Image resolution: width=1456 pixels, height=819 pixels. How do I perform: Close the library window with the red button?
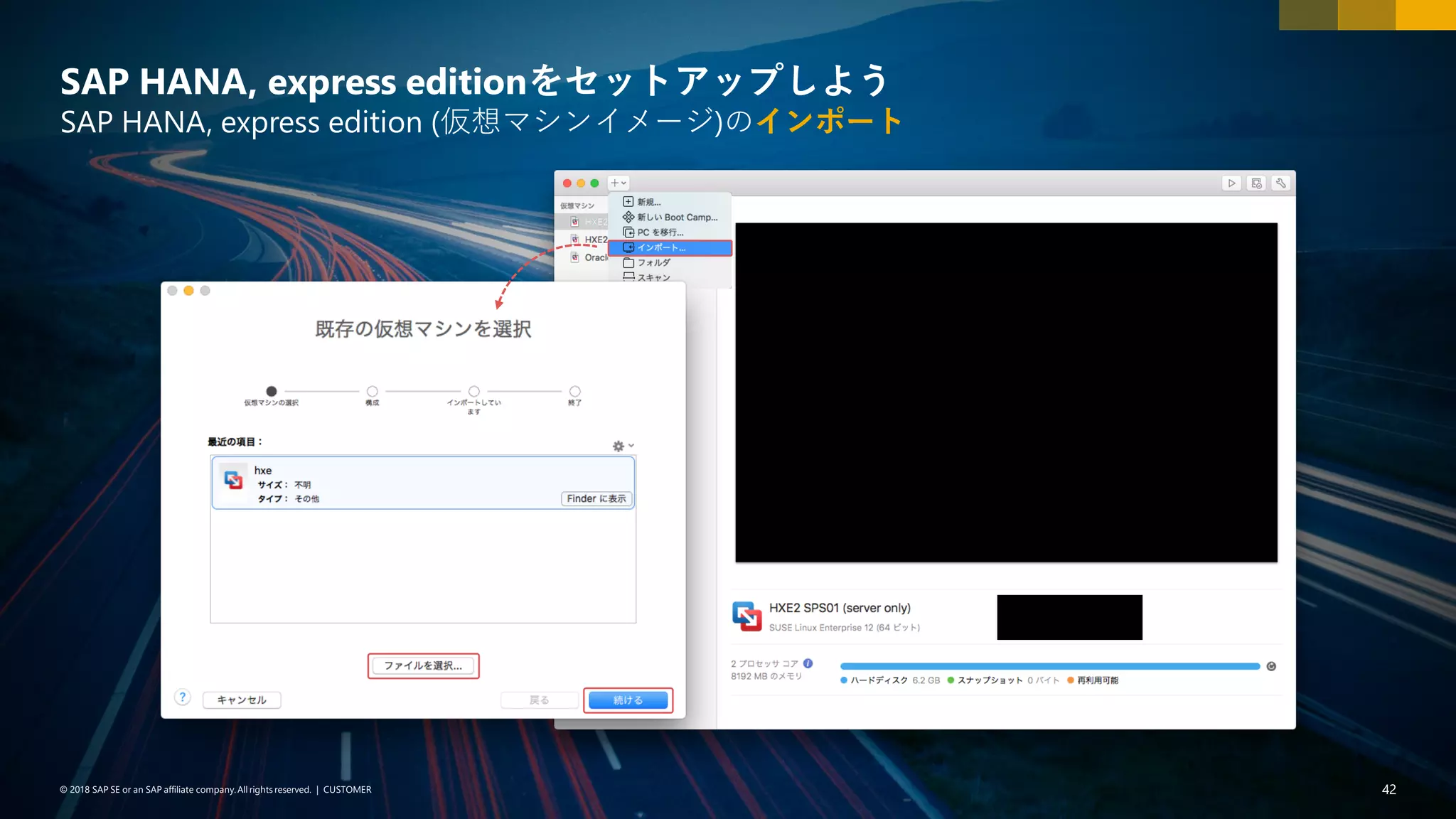click(567, 183)
